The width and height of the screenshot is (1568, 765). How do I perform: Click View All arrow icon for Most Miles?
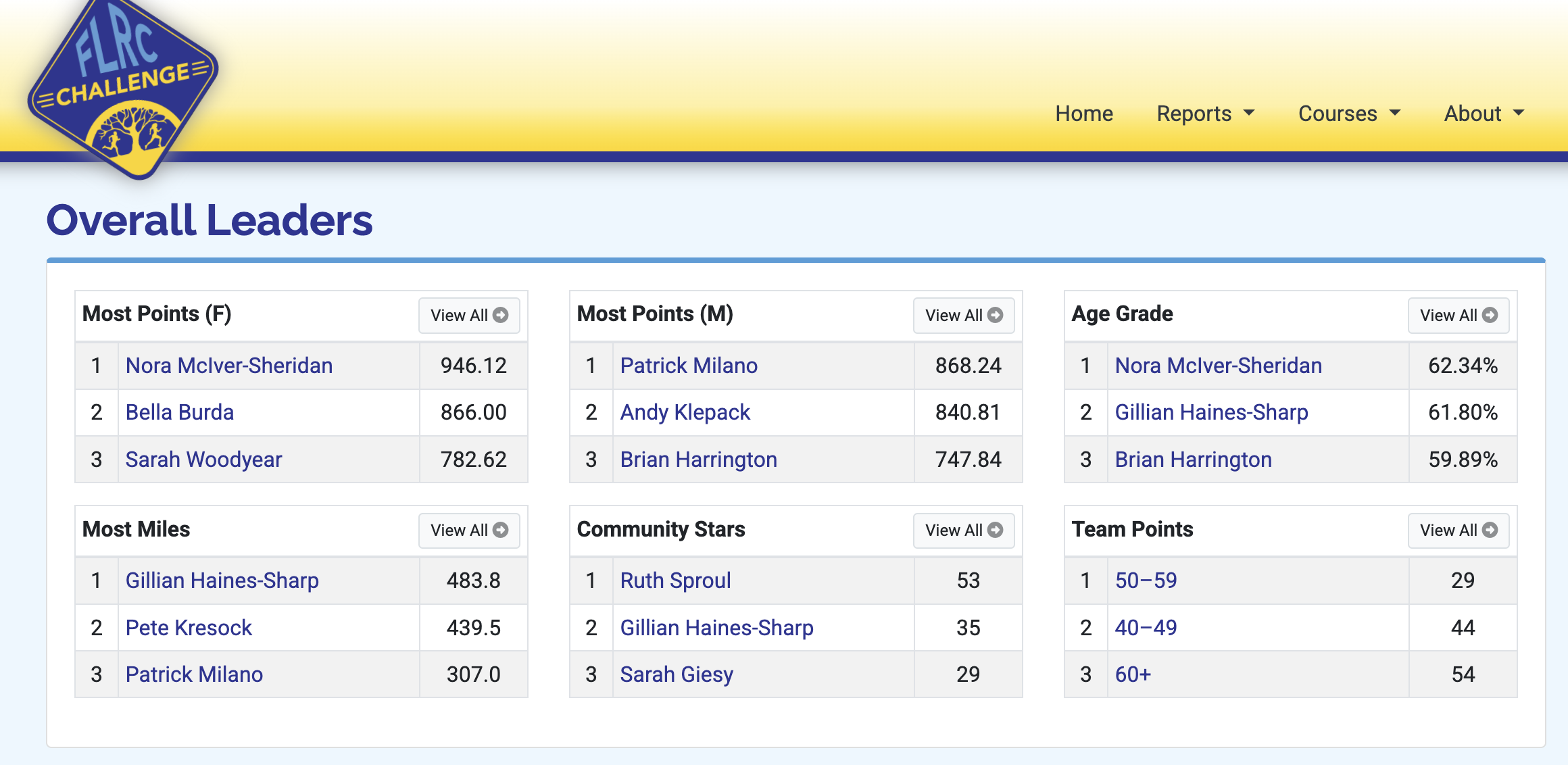(x=501, y=530)
